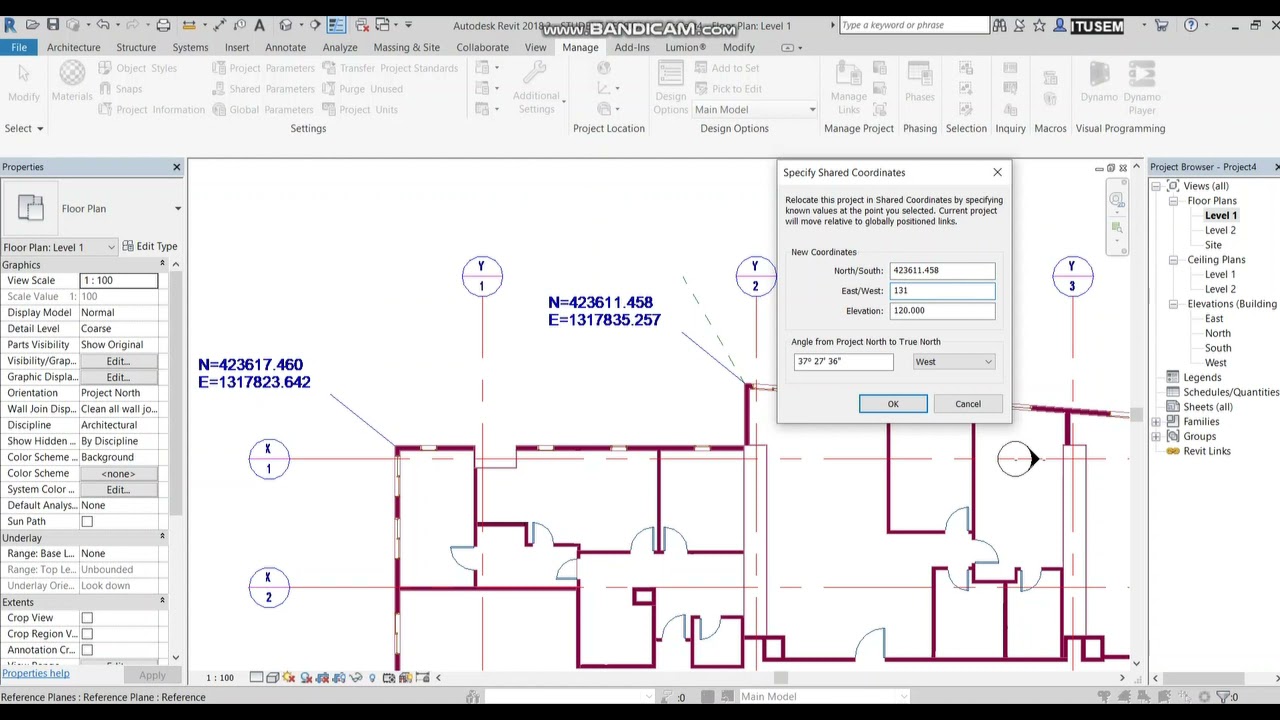Click the Materials sphere icon

tap(72, 72)
